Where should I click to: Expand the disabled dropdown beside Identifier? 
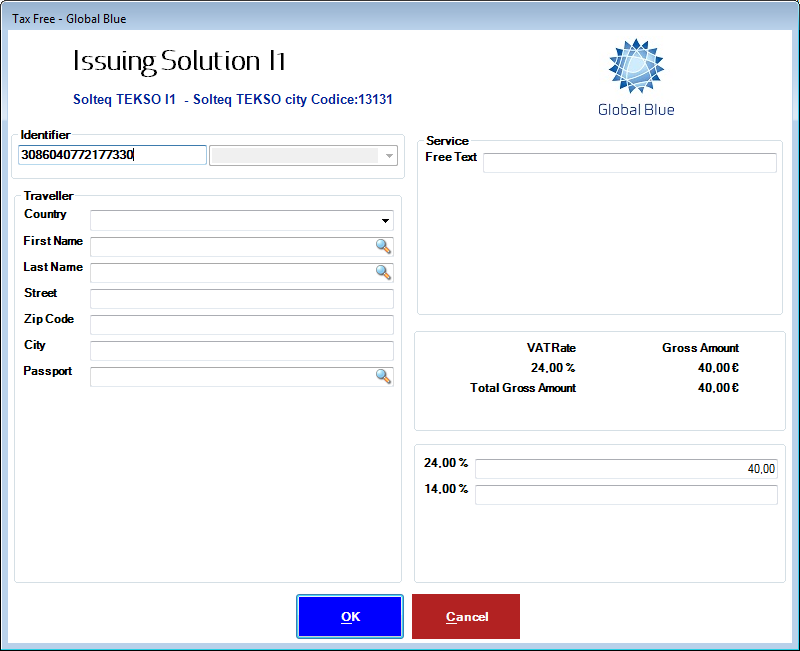[x=389, y=156]
